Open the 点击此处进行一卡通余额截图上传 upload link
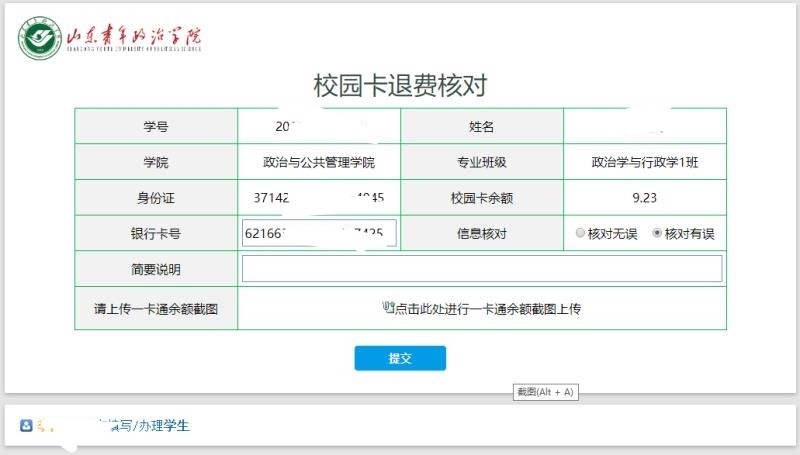Screen dimensions: 800x455 point(487,309)
